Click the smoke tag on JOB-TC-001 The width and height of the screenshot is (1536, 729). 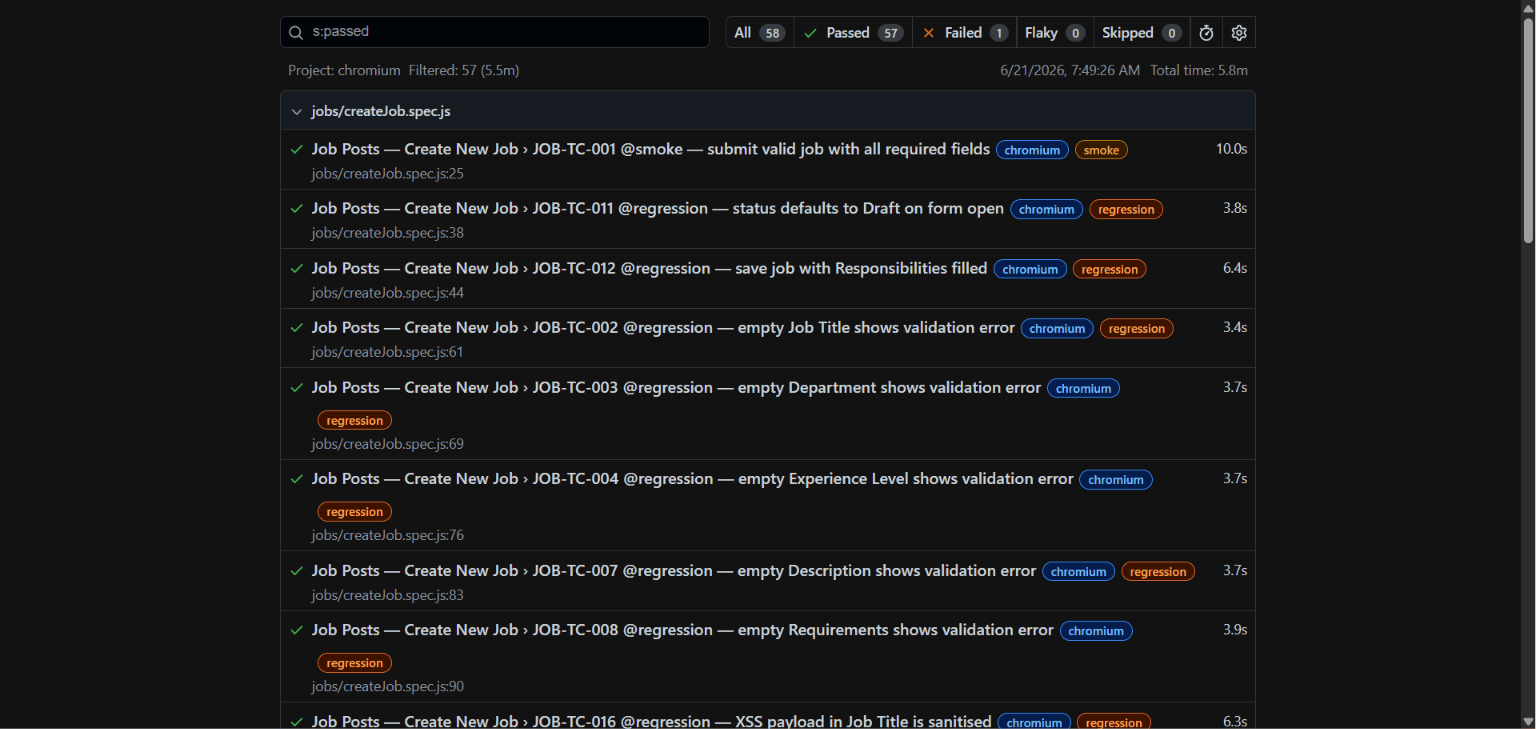coord(1101,150)
